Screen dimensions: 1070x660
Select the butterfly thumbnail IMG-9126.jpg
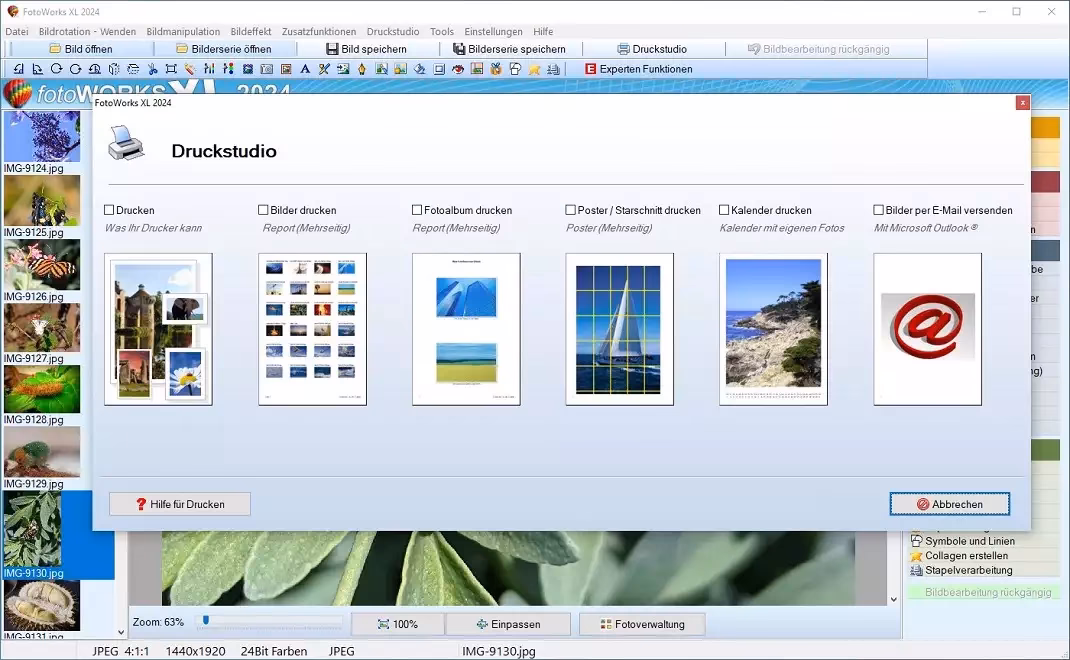pos(42,265)
